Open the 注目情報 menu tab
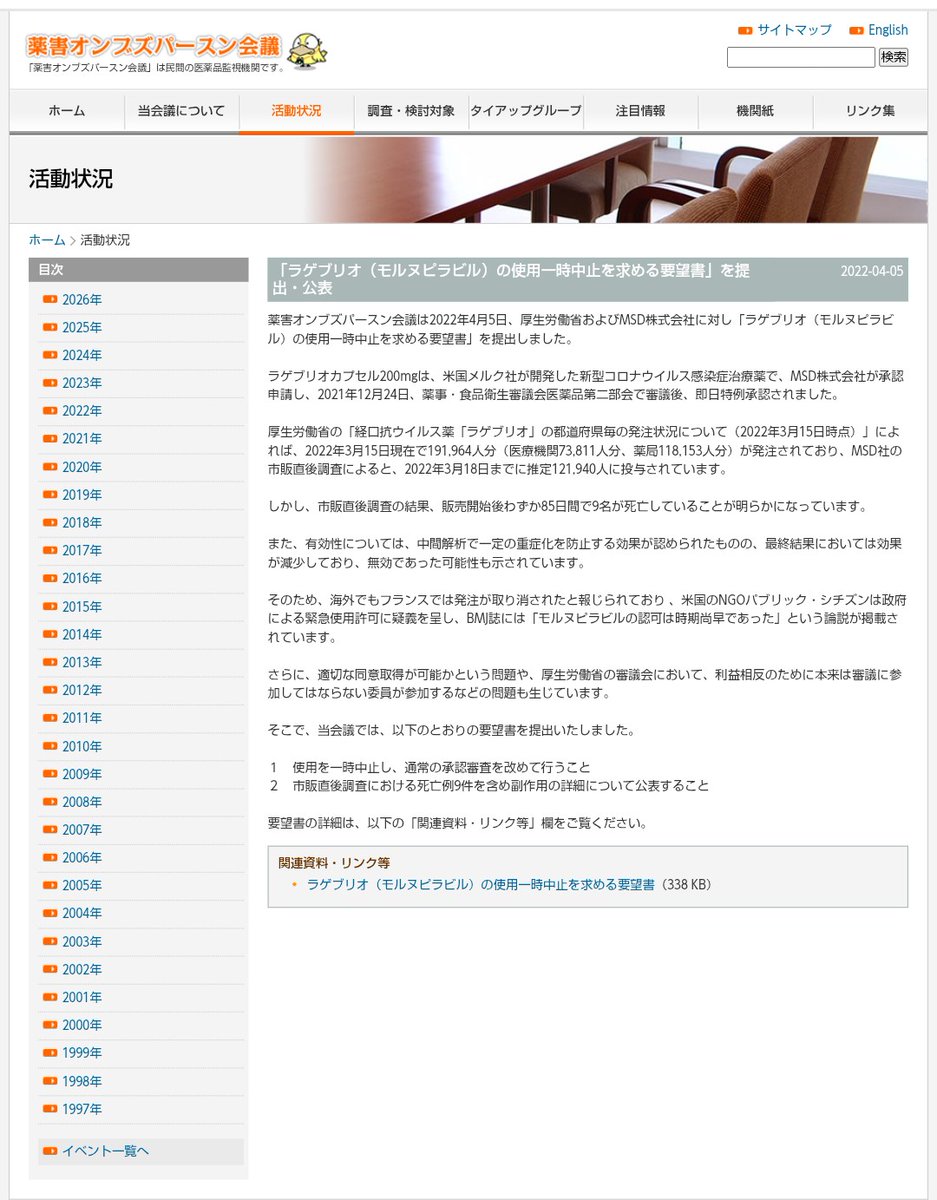This screenshot has width=937, height=1200. pyautogui.click(x=640, y=111)
